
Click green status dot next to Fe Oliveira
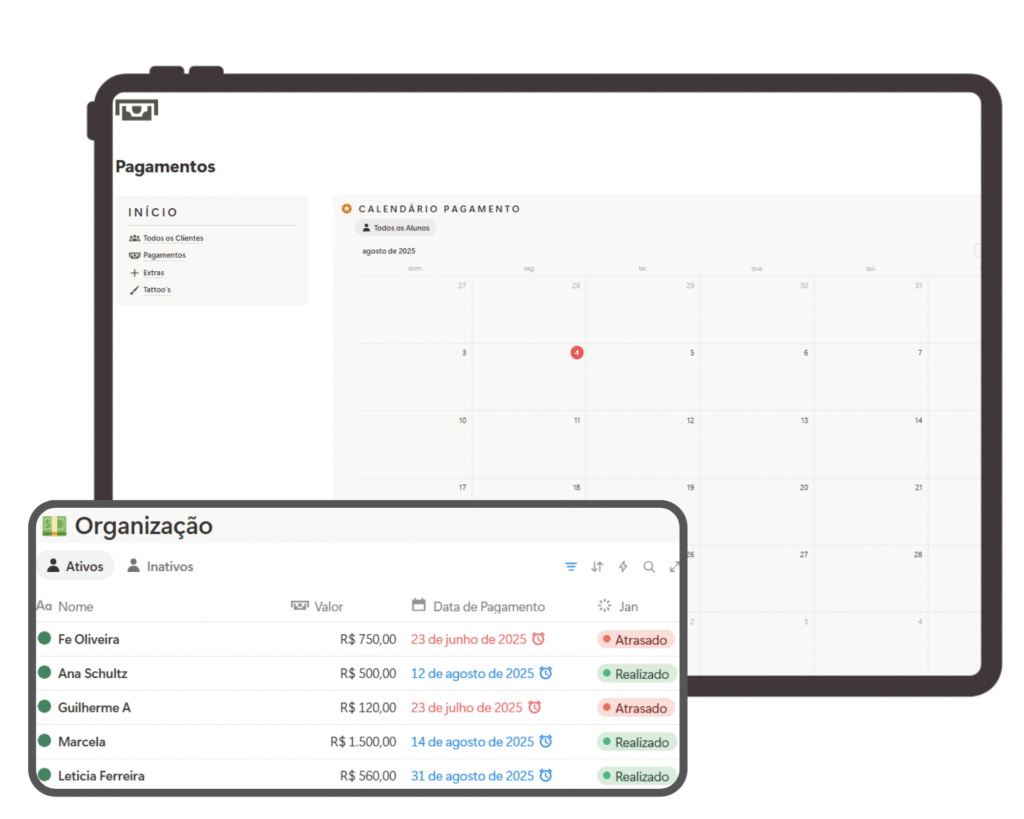(44, 638)
